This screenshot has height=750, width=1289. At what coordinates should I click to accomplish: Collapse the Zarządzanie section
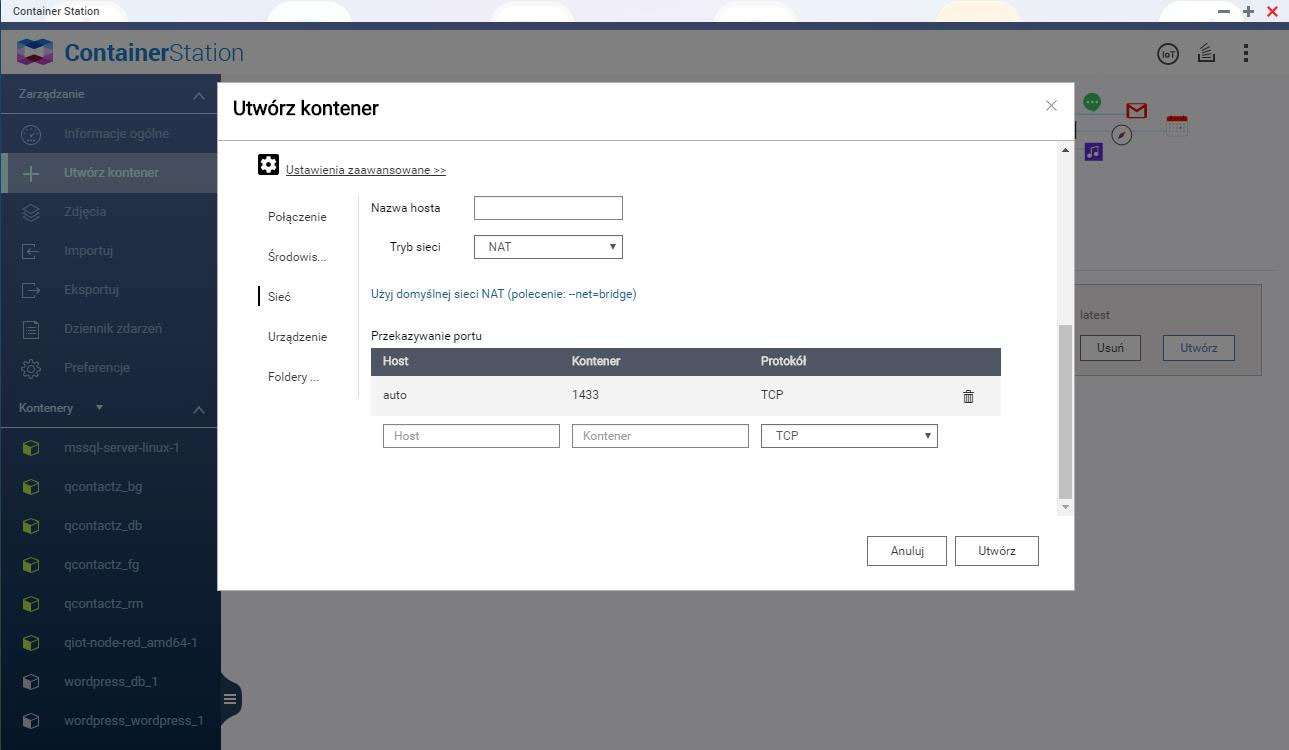coord(198,95)
